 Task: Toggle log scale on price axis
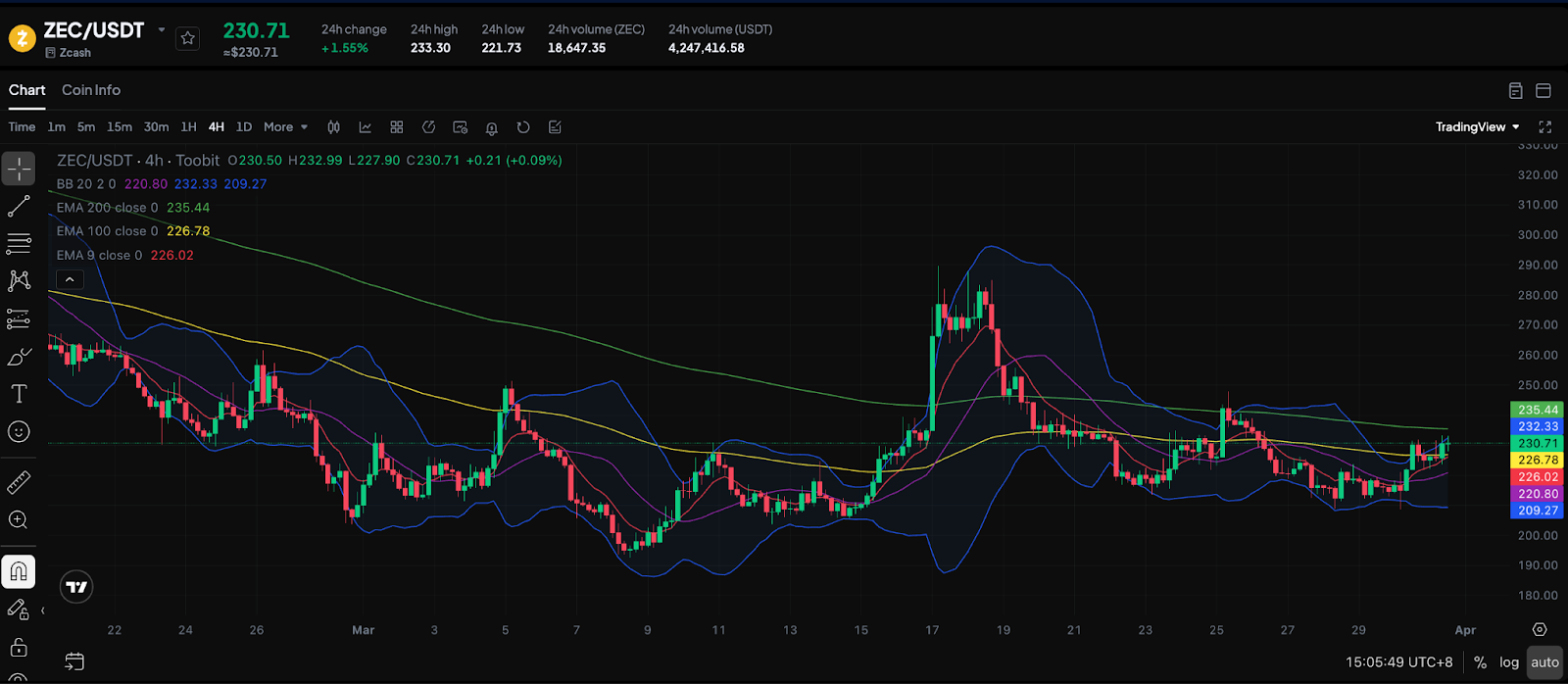tap(1509, 662)
